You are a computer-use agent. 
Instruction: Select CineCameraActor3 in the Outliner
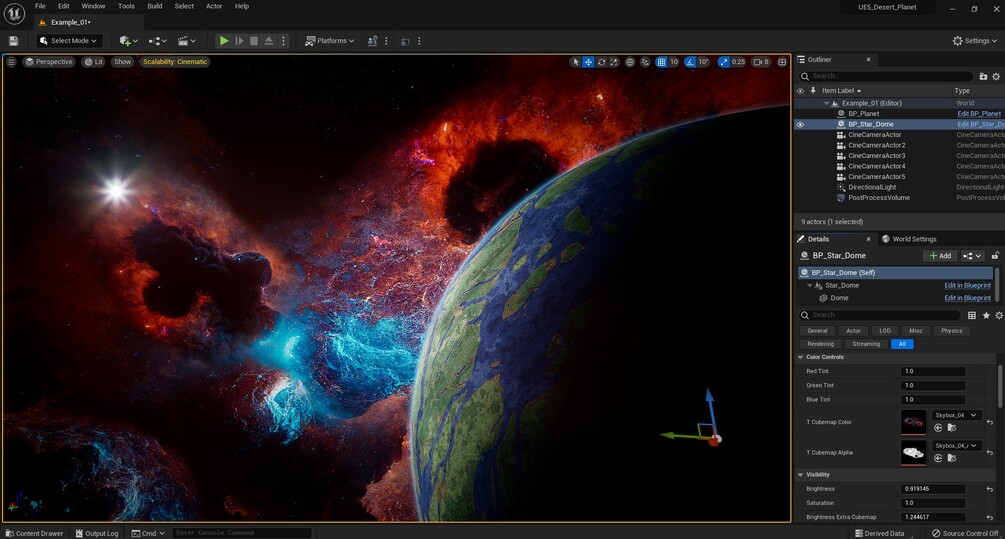(876, 156)
